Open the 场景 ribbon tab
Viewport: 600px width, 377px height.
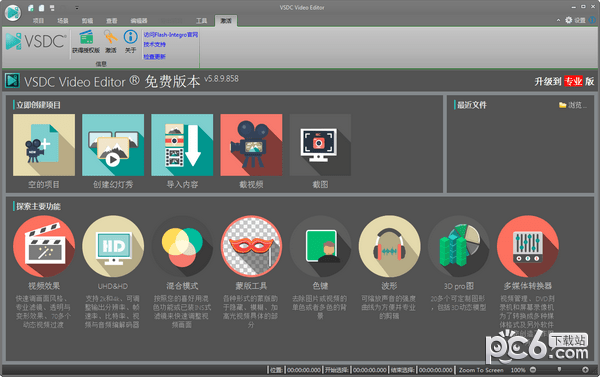63,21
